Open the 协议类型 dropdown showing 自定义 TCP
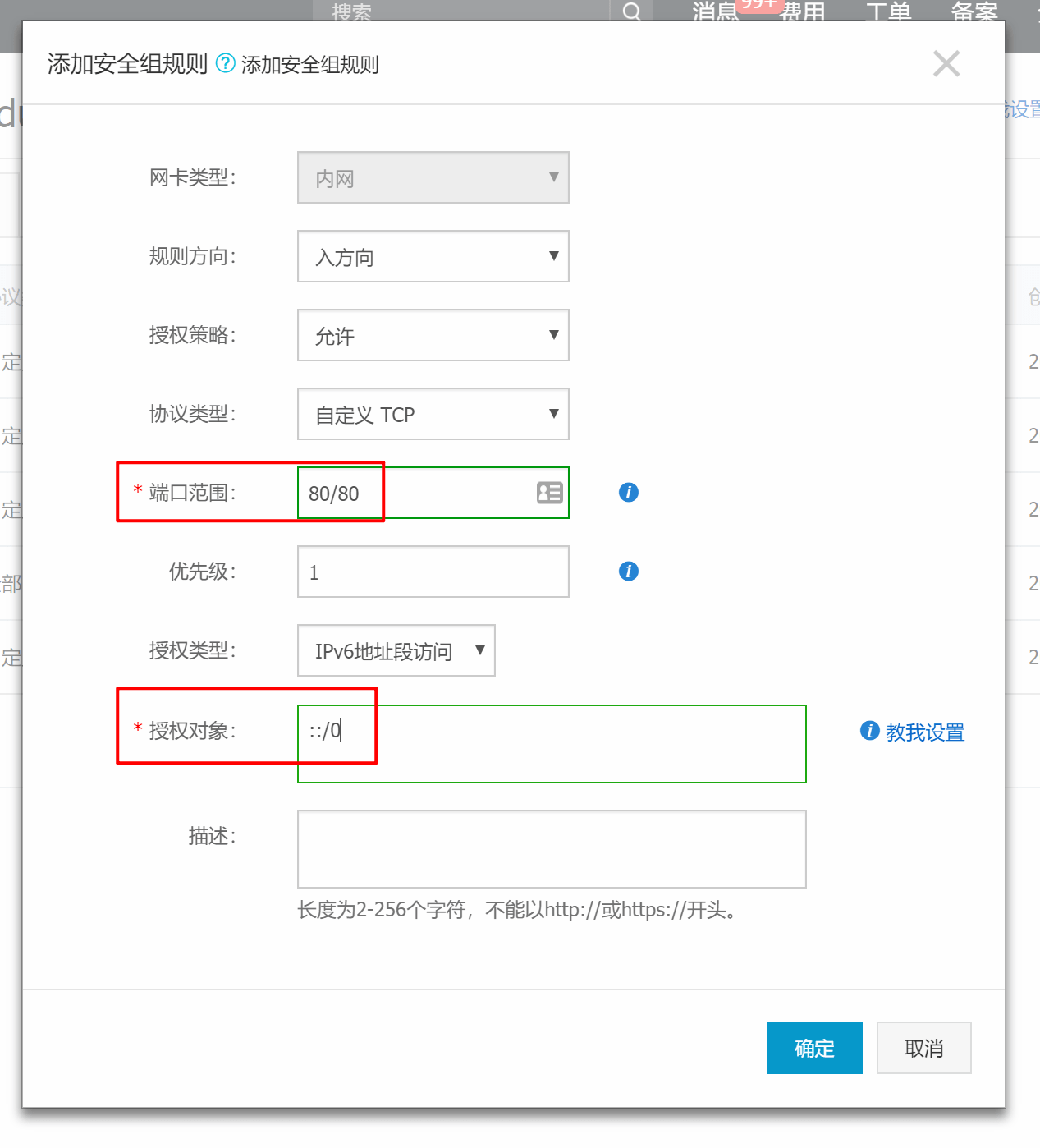The width and height of the screenshot is (1040, 1148). pos(433,414)
